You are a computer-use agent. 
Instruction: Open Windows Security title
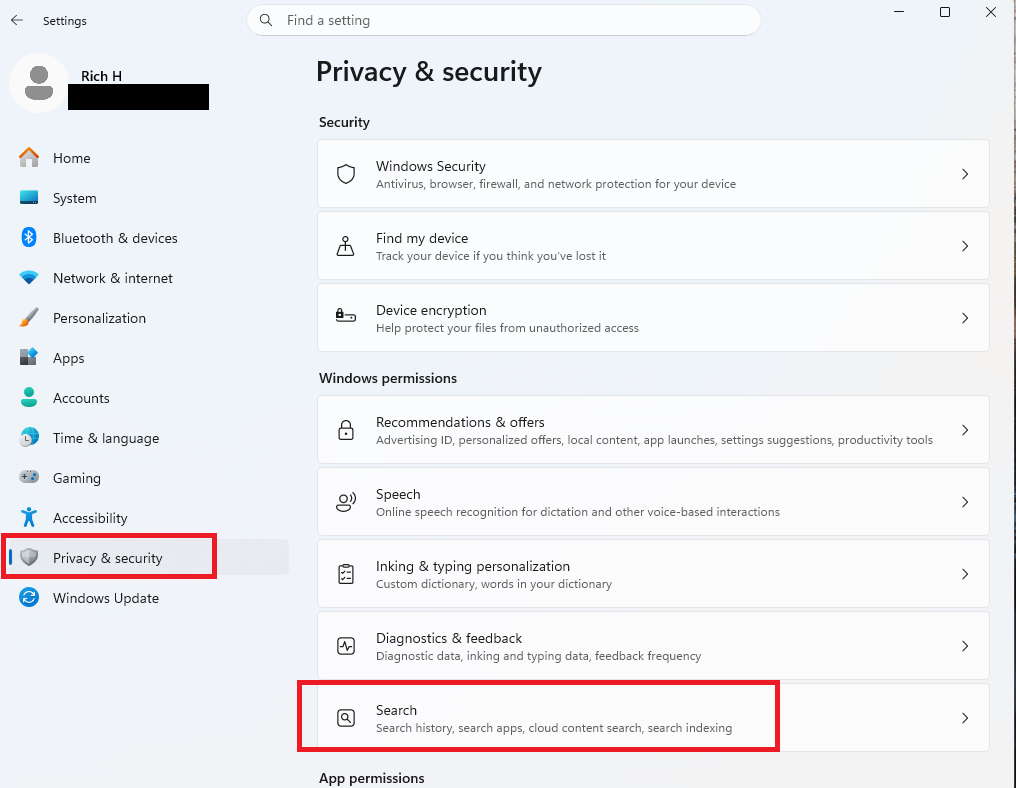430,167
